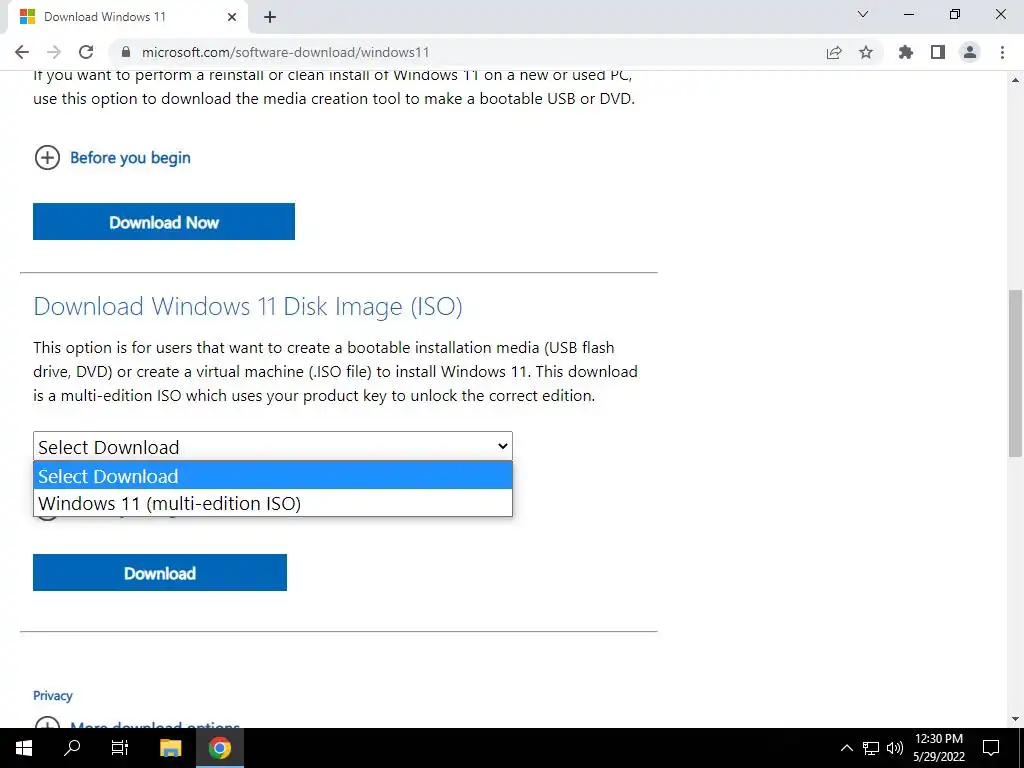The width and height of the screenshot is (1024, 768).
Task: Open a new tab with the plus button
Action: point(270,17)
